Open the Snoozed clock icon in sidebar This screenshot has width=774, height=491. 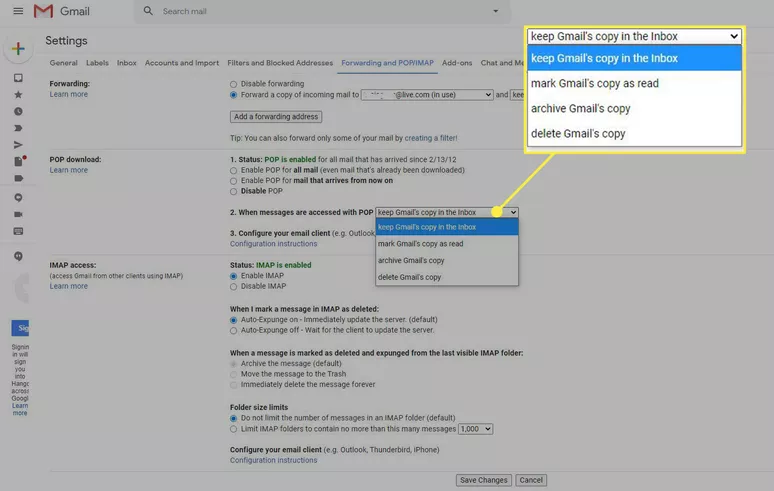tap(18, 112)
